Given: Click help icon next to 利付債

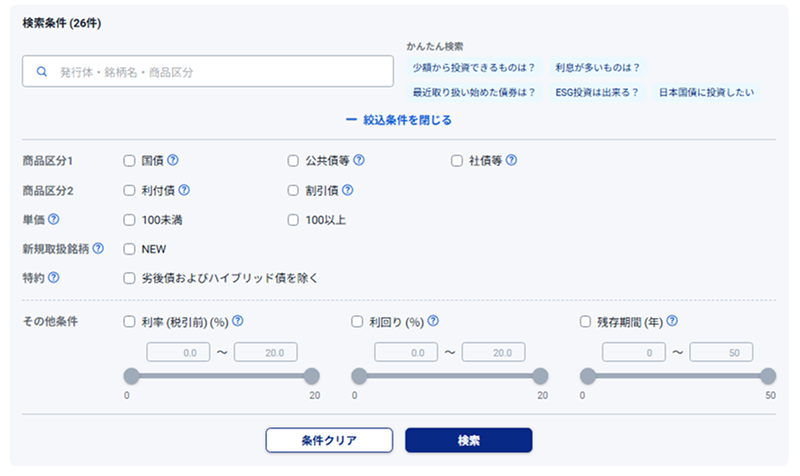Looking at the screenshot, I should tap(184, 190).
